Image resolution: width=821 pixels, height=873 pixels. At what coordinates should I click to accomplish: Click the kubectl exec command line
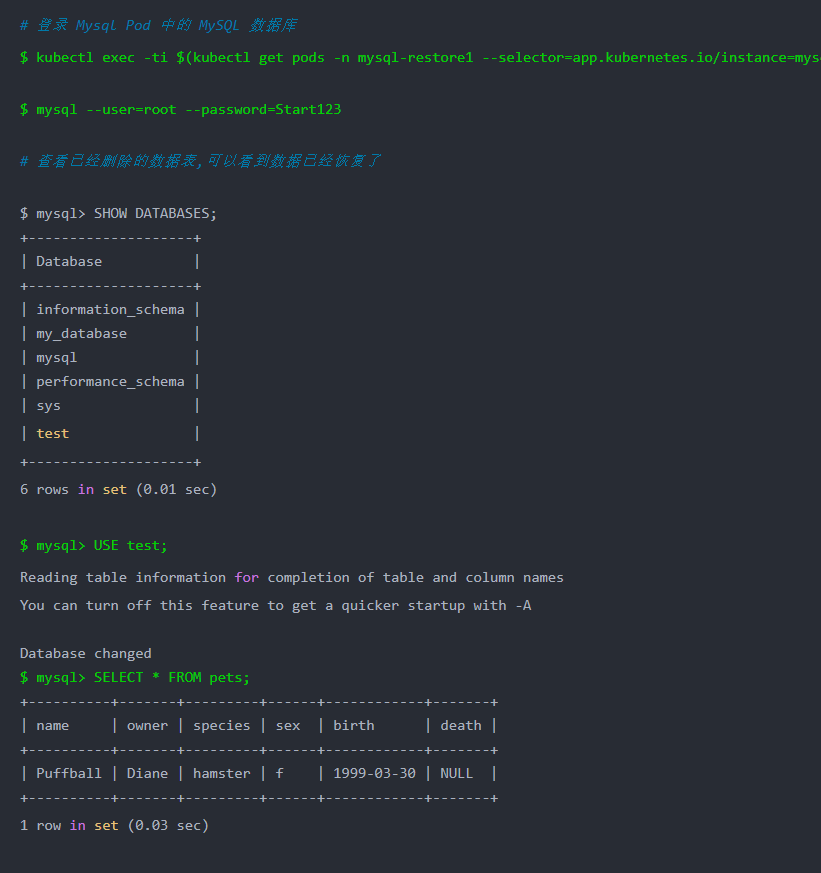(420, 57)
